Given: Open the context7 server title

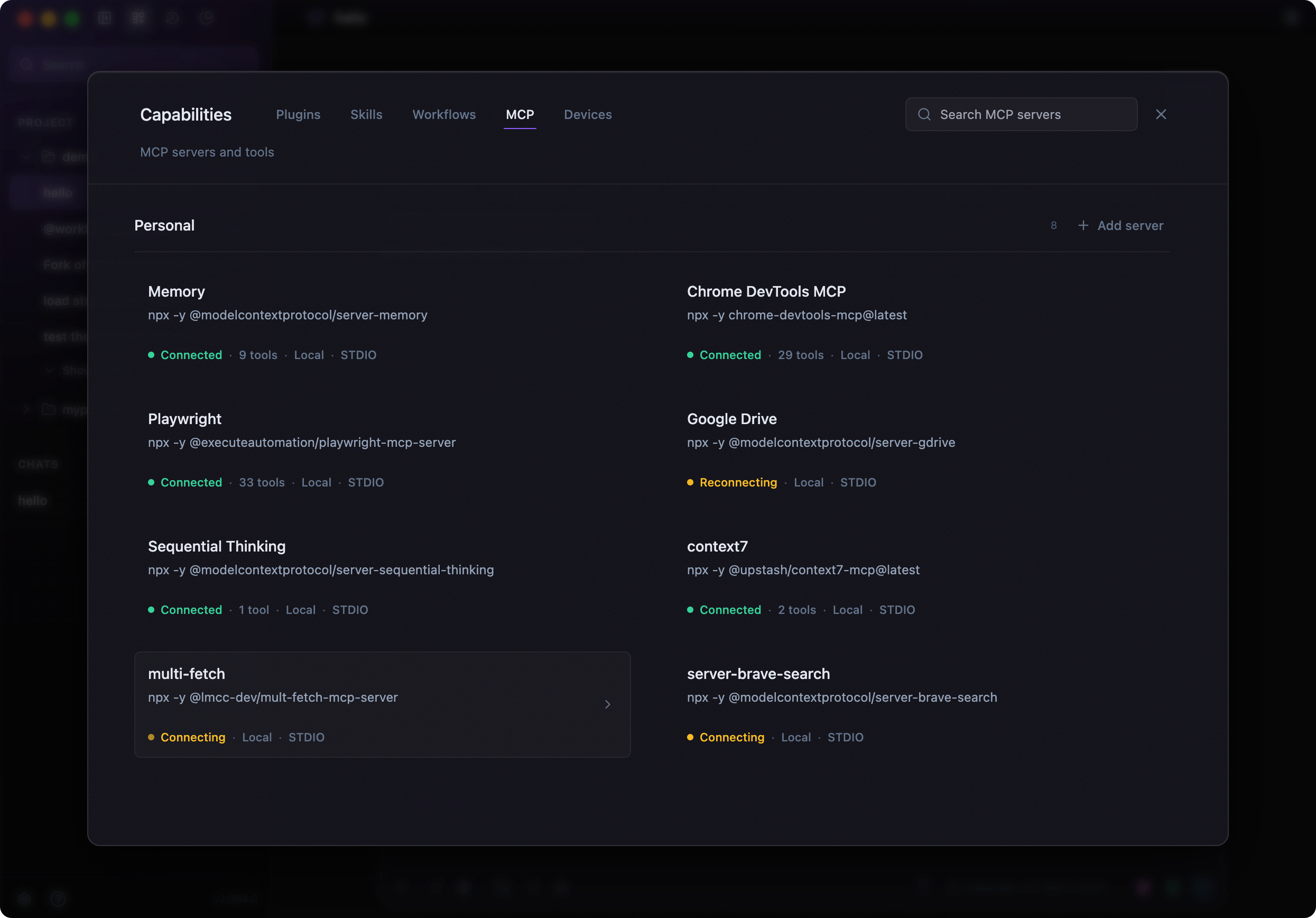Looking at the screenshot, I should tap(718, 546).
